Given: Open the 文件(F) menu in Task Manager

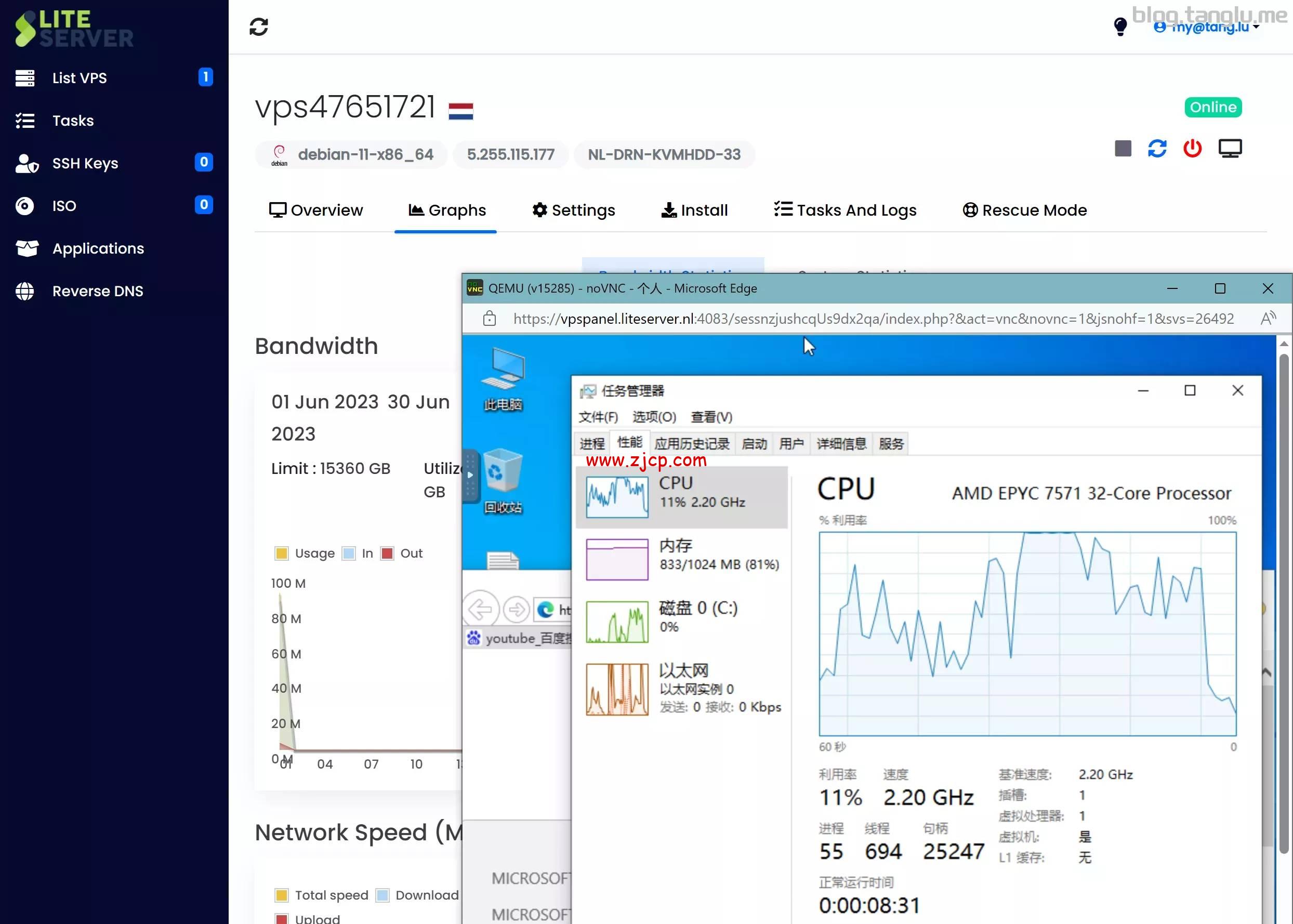Looking at the screenshot, I should click(598, 417).
